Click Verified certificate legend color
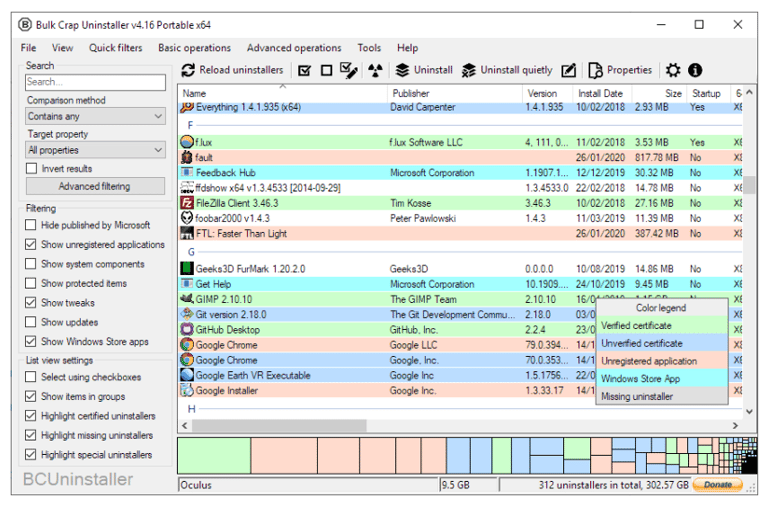 662,325
